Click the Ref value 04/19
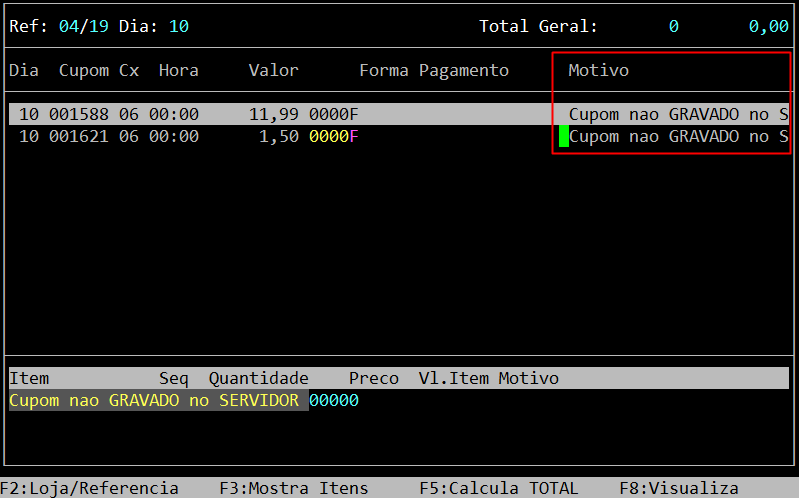Image resolution: width=799 pixels, height=498 pixels. pyautogui.click(x=84, y=26)
